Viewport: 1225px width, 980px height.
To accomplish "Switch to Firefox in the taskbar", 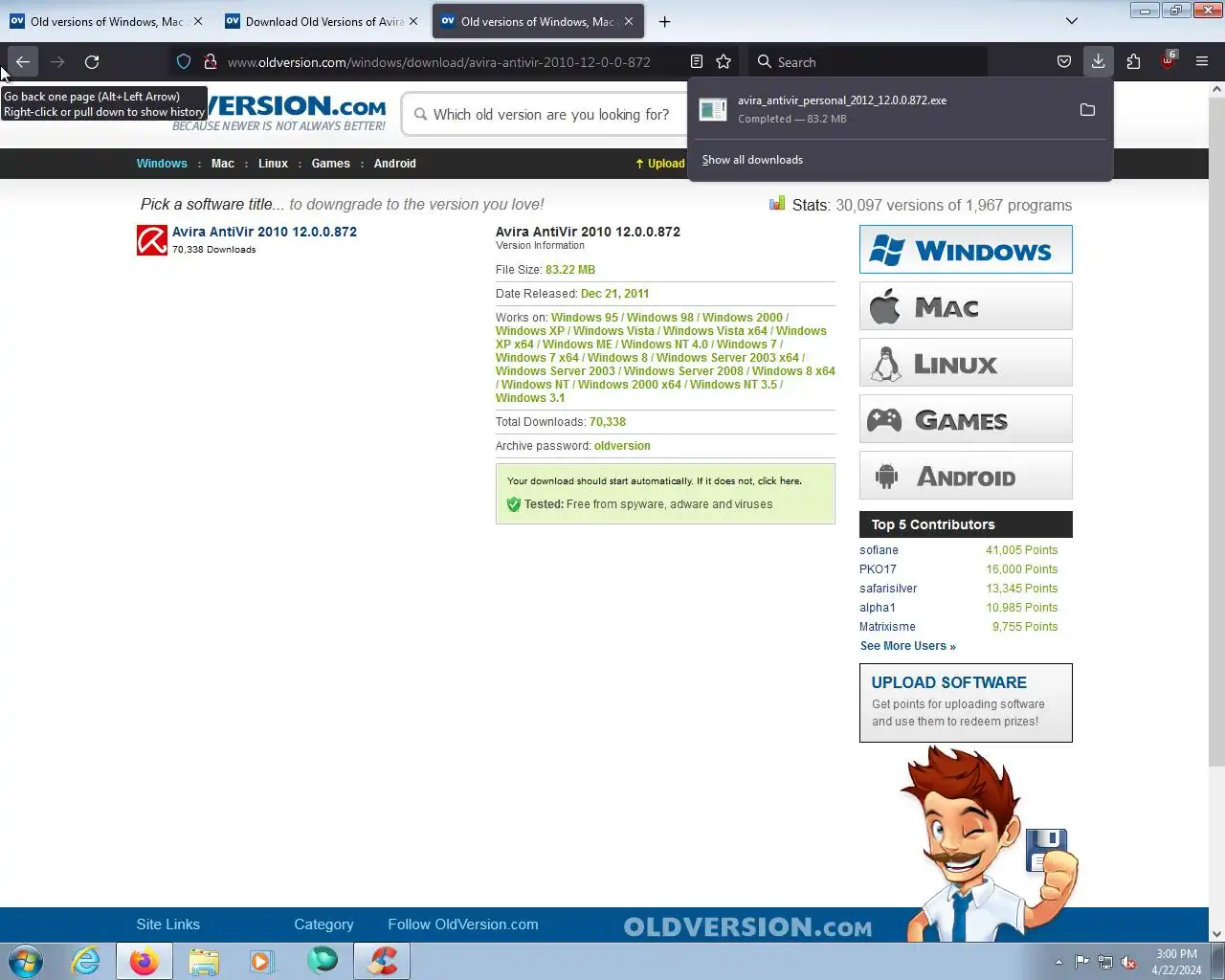I will click(145, 961).
